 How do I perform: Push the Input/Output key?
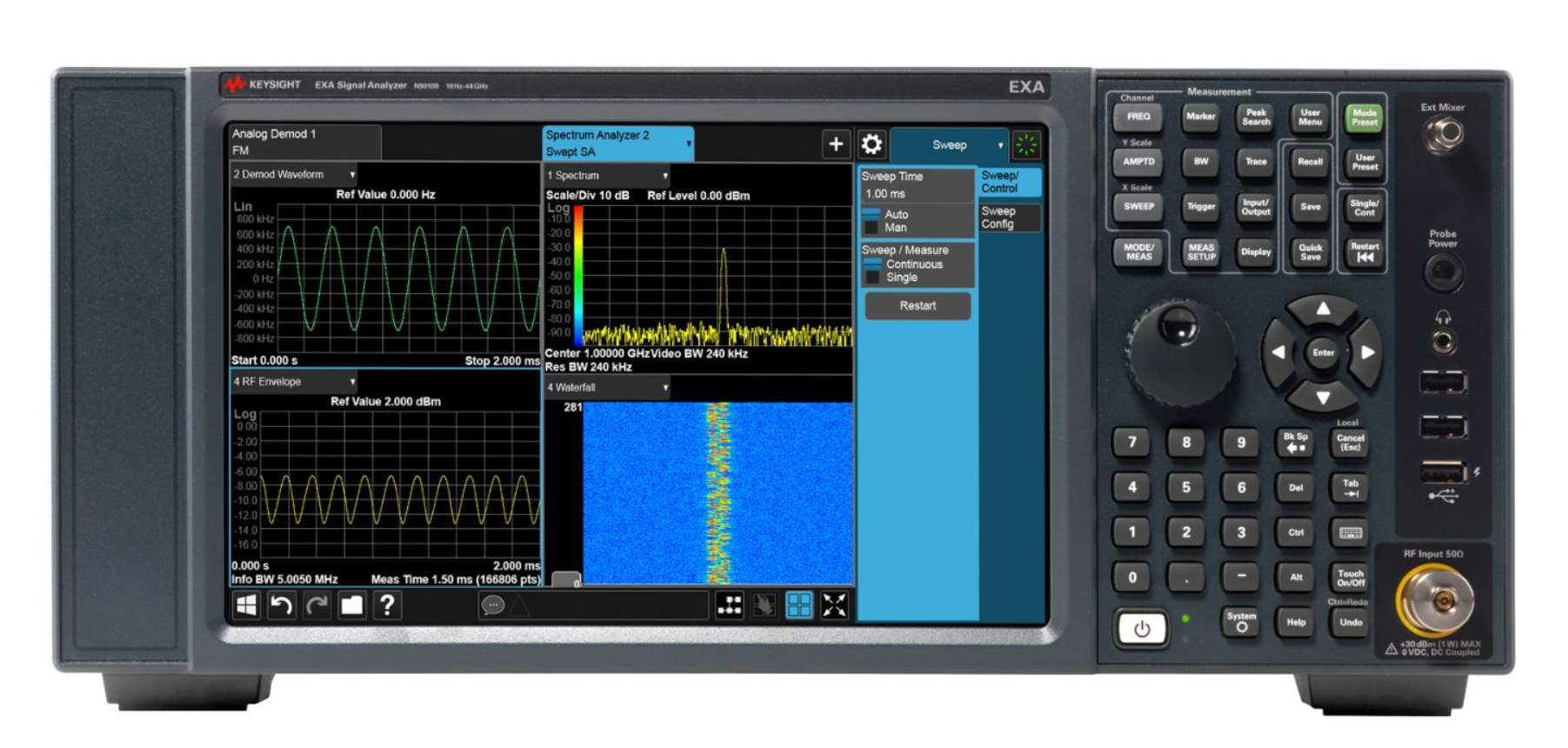1256,207
